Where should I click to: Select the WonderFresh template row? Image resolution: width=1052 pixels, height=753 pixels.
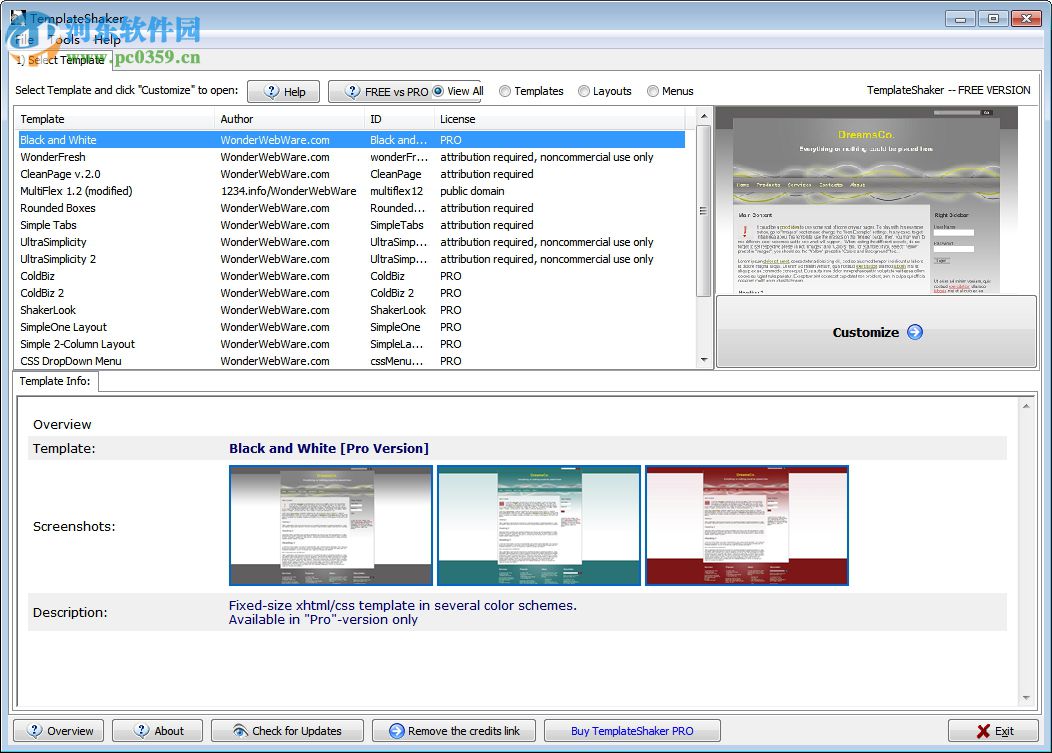tap(53, 157)
